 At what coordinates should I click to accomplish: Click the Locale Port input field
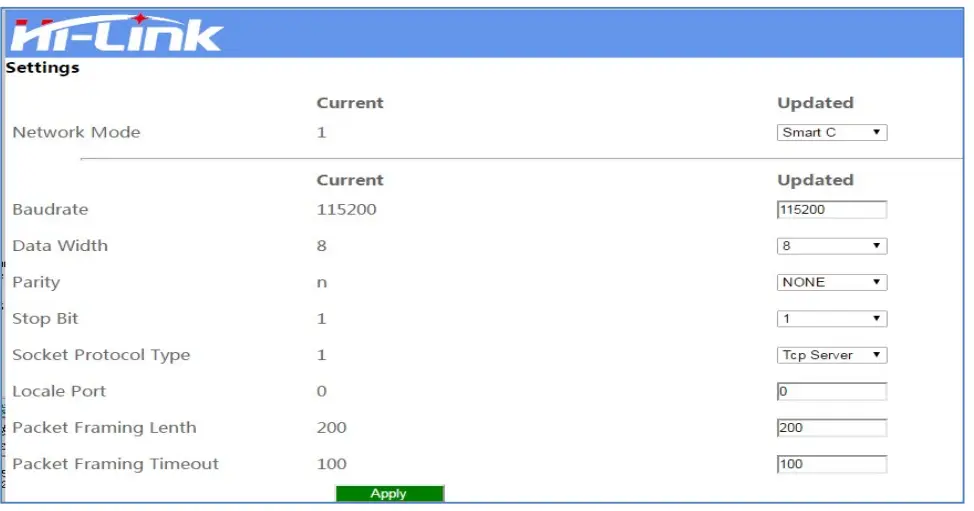tap(832, 391)
